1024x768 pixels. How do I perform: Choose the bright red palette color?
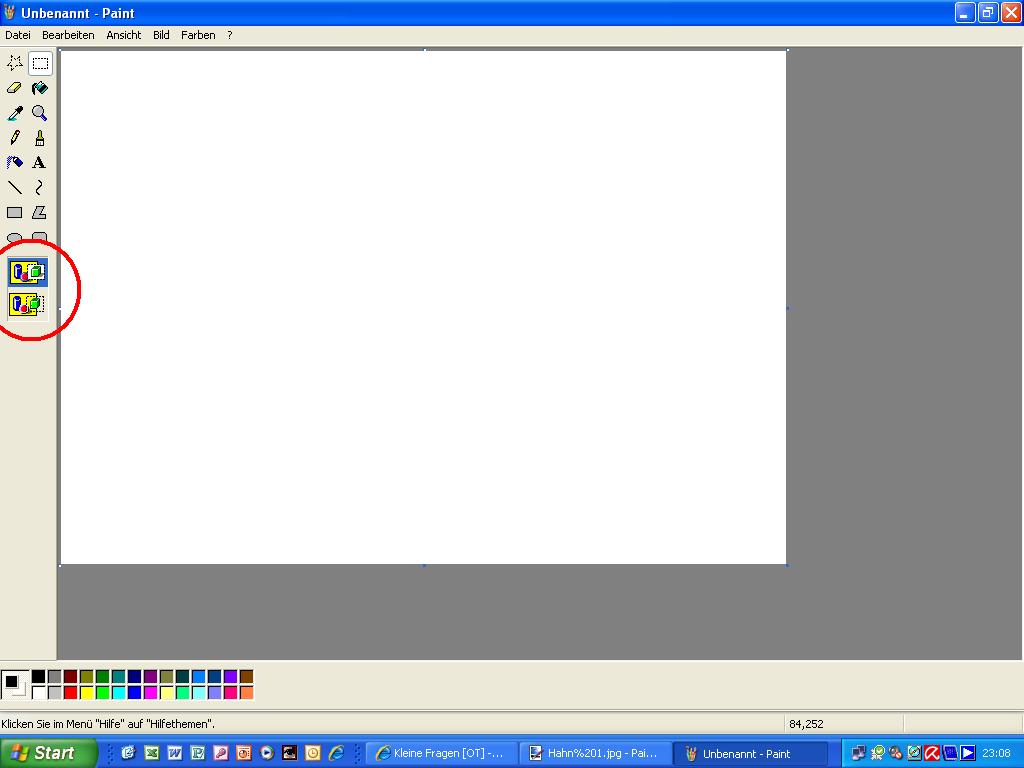71,692
